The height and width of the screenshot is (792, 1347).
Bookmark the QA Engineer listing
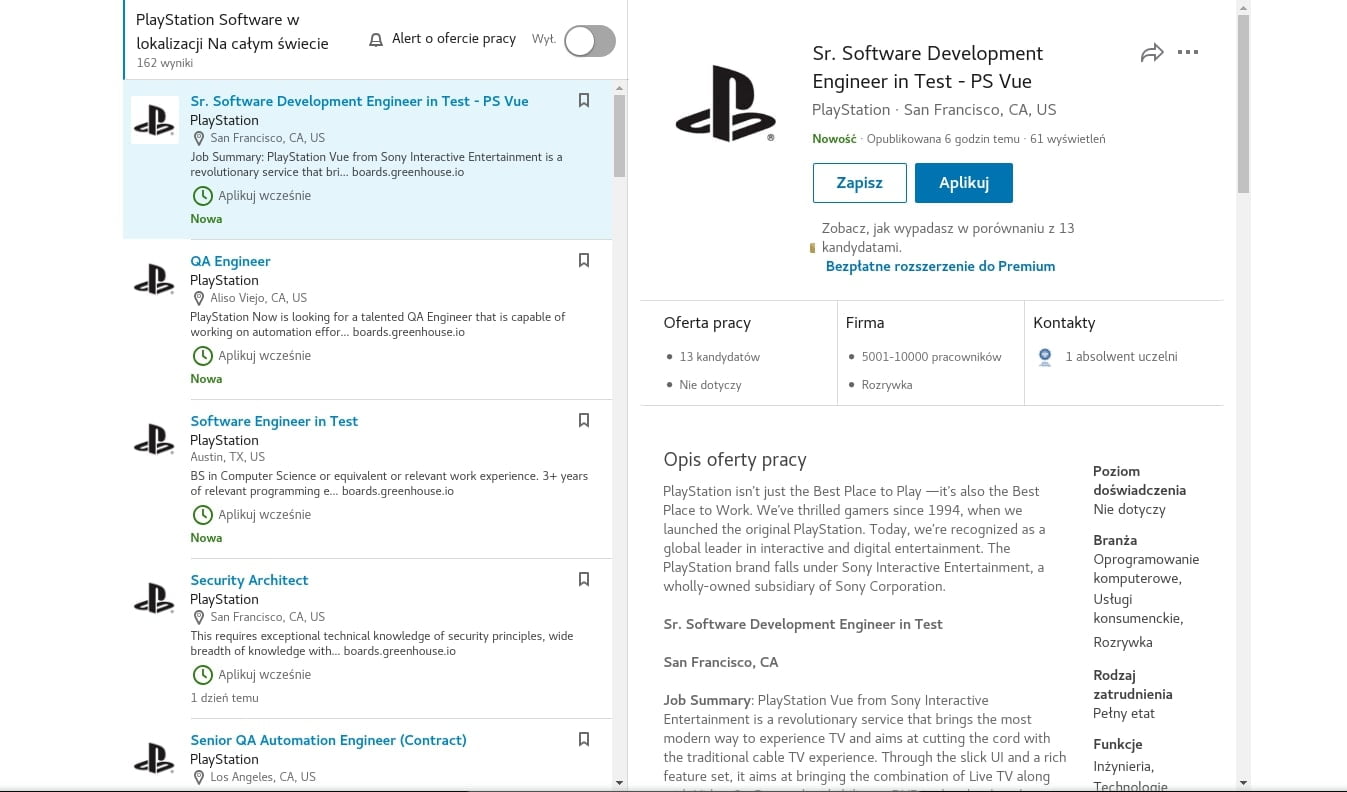[x=584, y=260]
